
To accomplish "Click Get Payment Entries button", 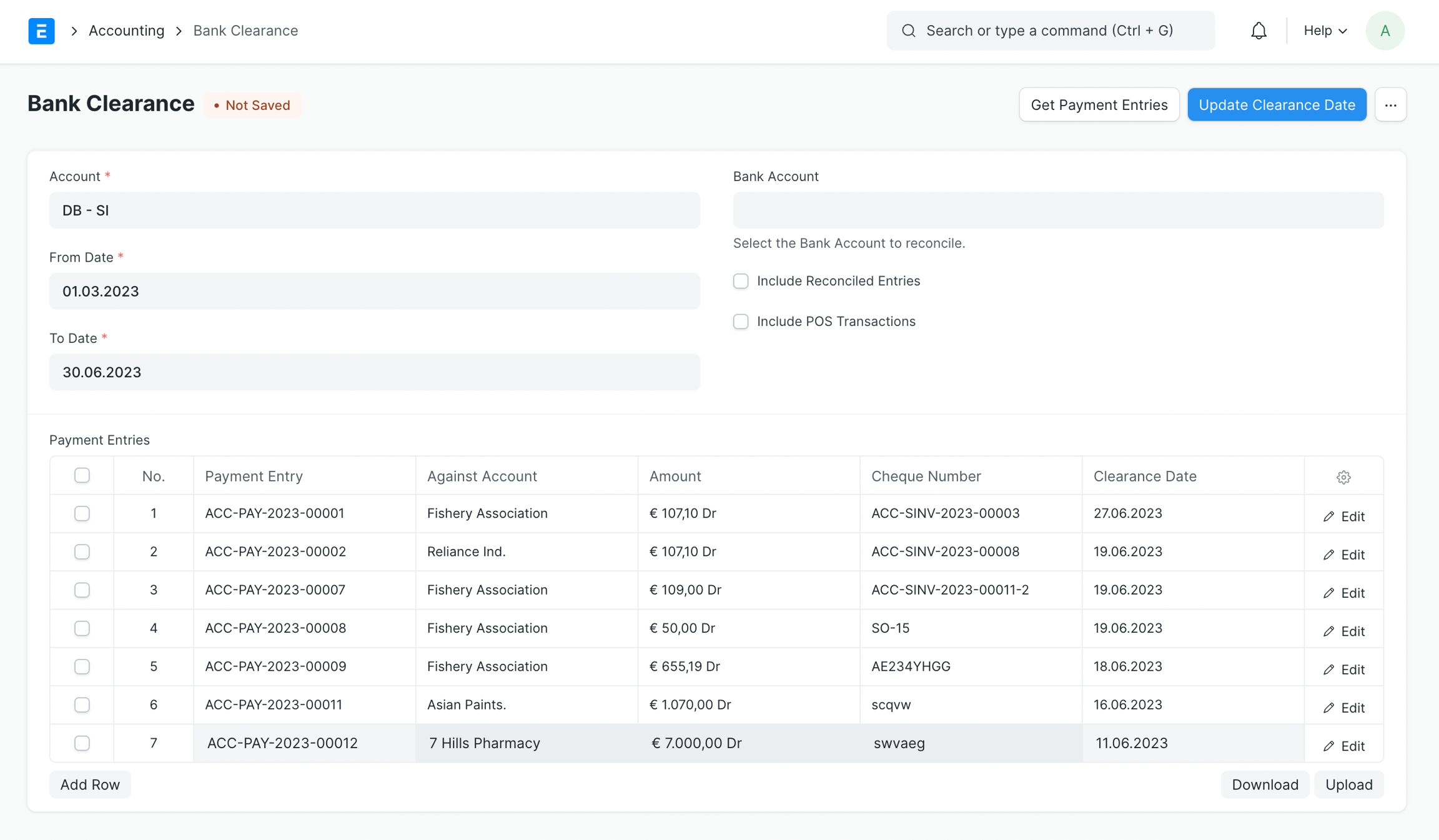I will click(x=1099, y=105).
